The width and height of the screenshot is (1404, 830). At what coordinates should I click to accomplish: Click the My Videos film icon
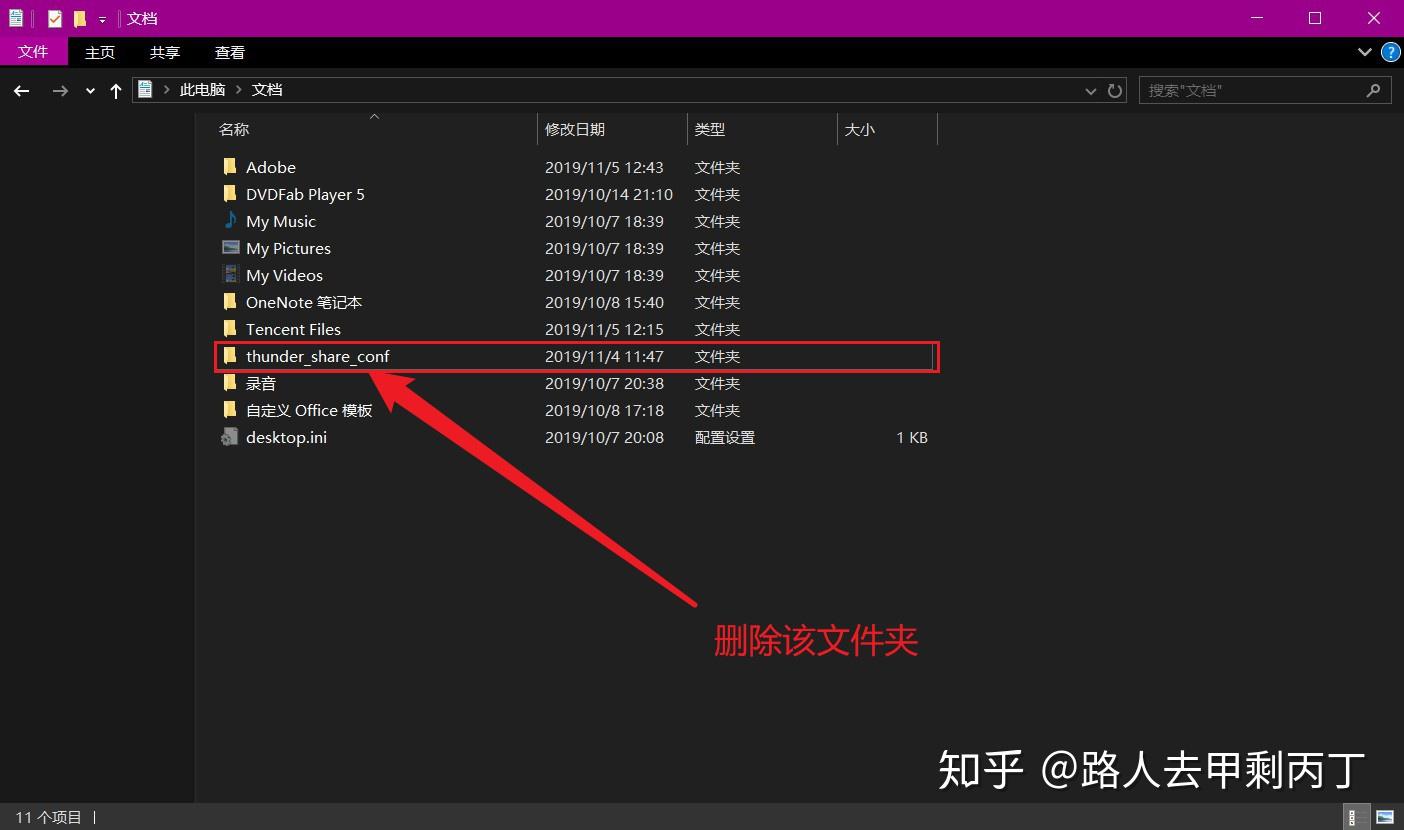[230, 275]
